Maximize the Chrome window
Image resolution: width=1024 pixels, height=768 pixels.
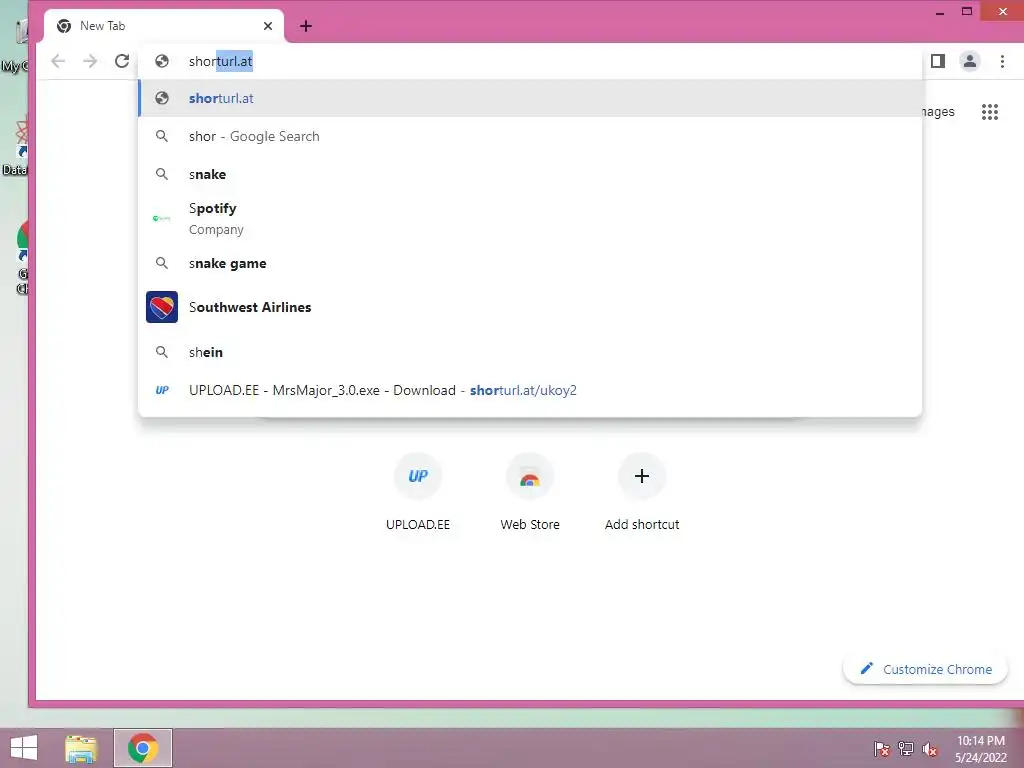(x=967, y=11)
